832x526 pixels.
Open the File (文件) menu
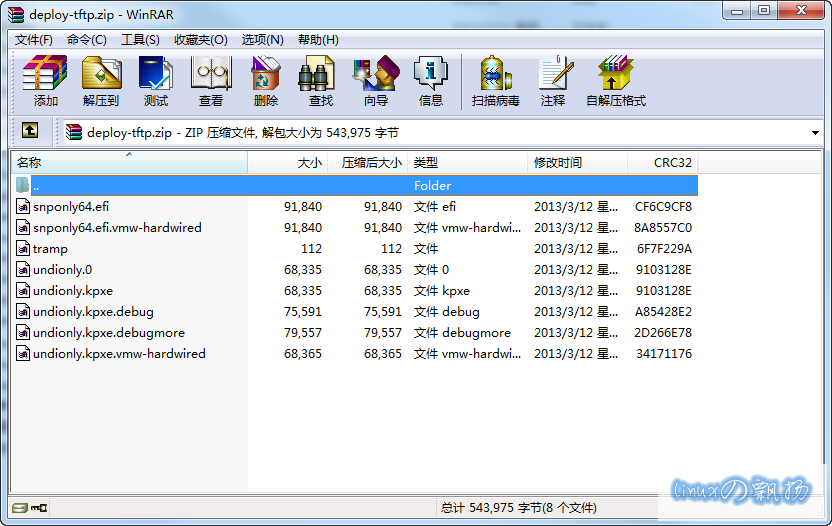34,40
